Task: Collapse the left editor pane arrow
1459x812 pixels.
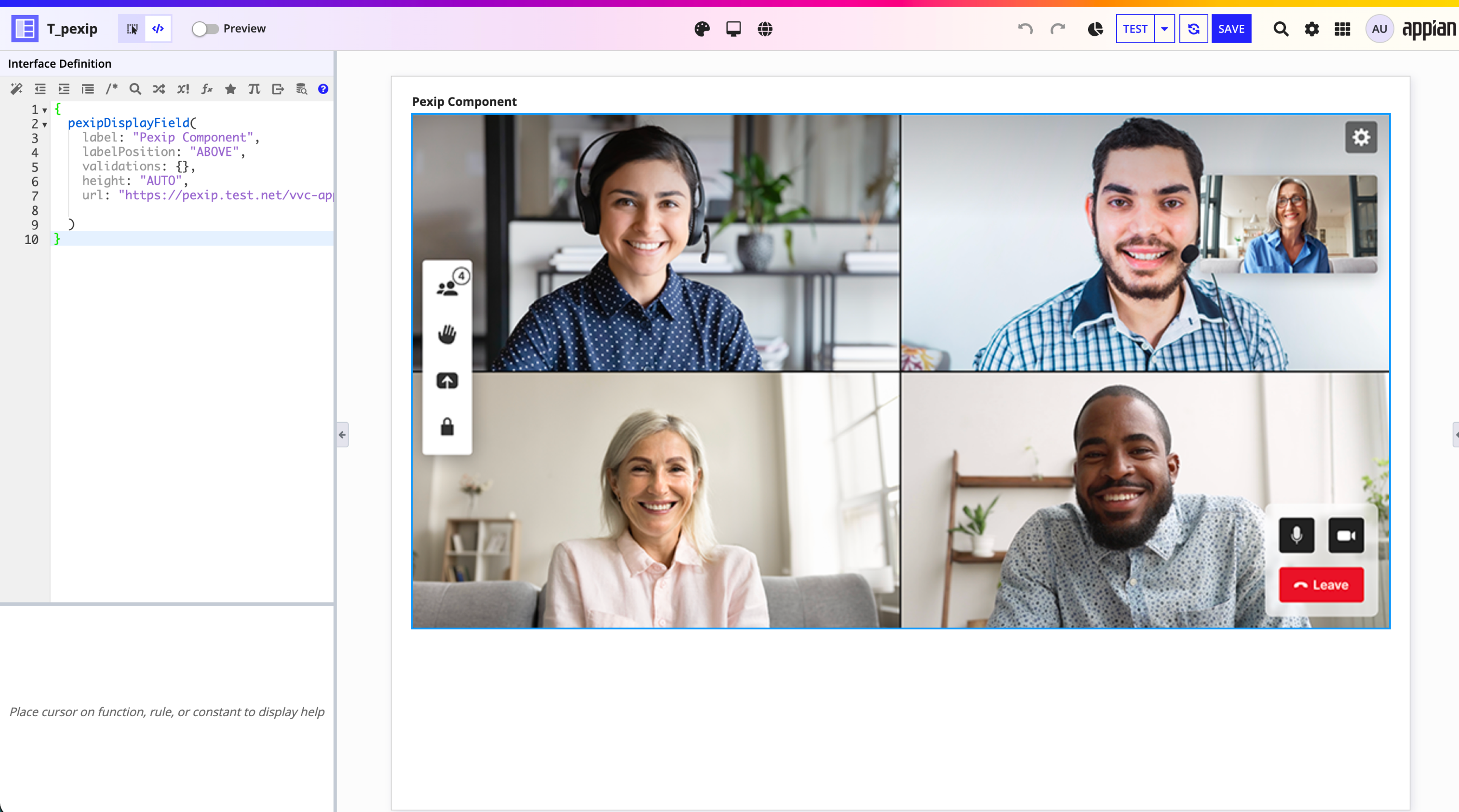Action: (342, 435)
